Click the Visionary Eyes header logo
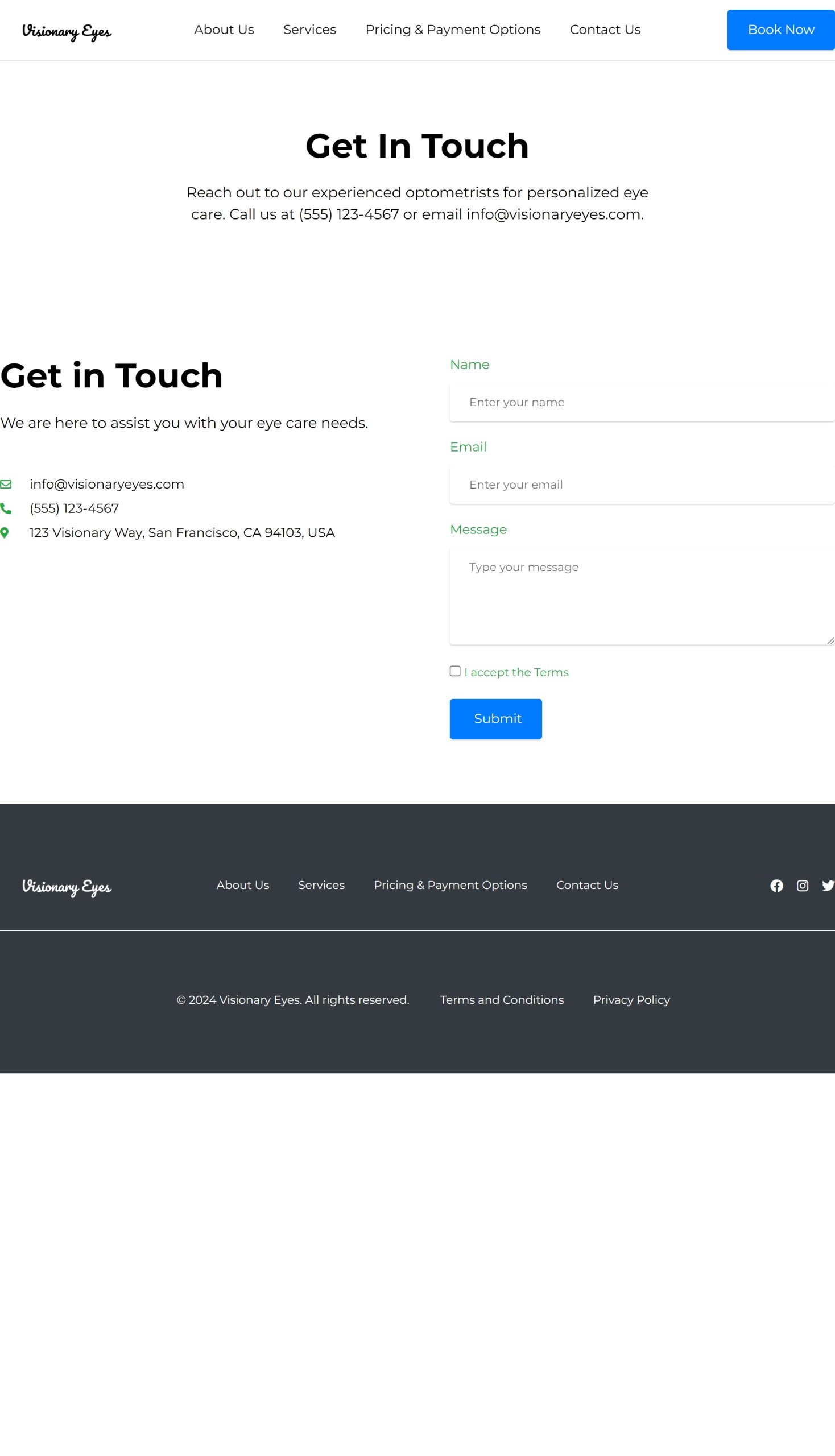This screenshot has height=1456, width=835. (x=67, y=31)
